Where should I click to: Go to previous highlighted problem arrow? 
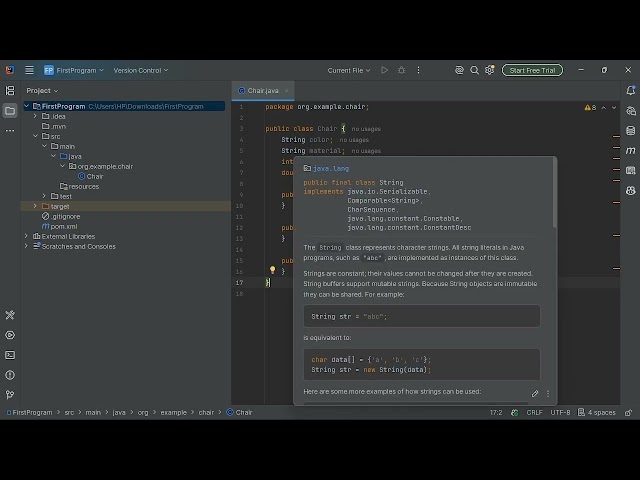(604, 108)
